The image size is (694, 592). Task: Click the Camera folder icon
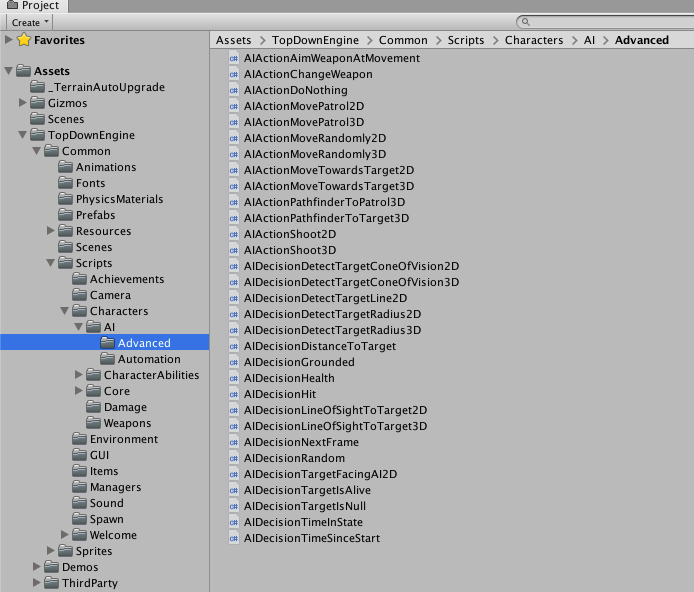tap(80, 295)
